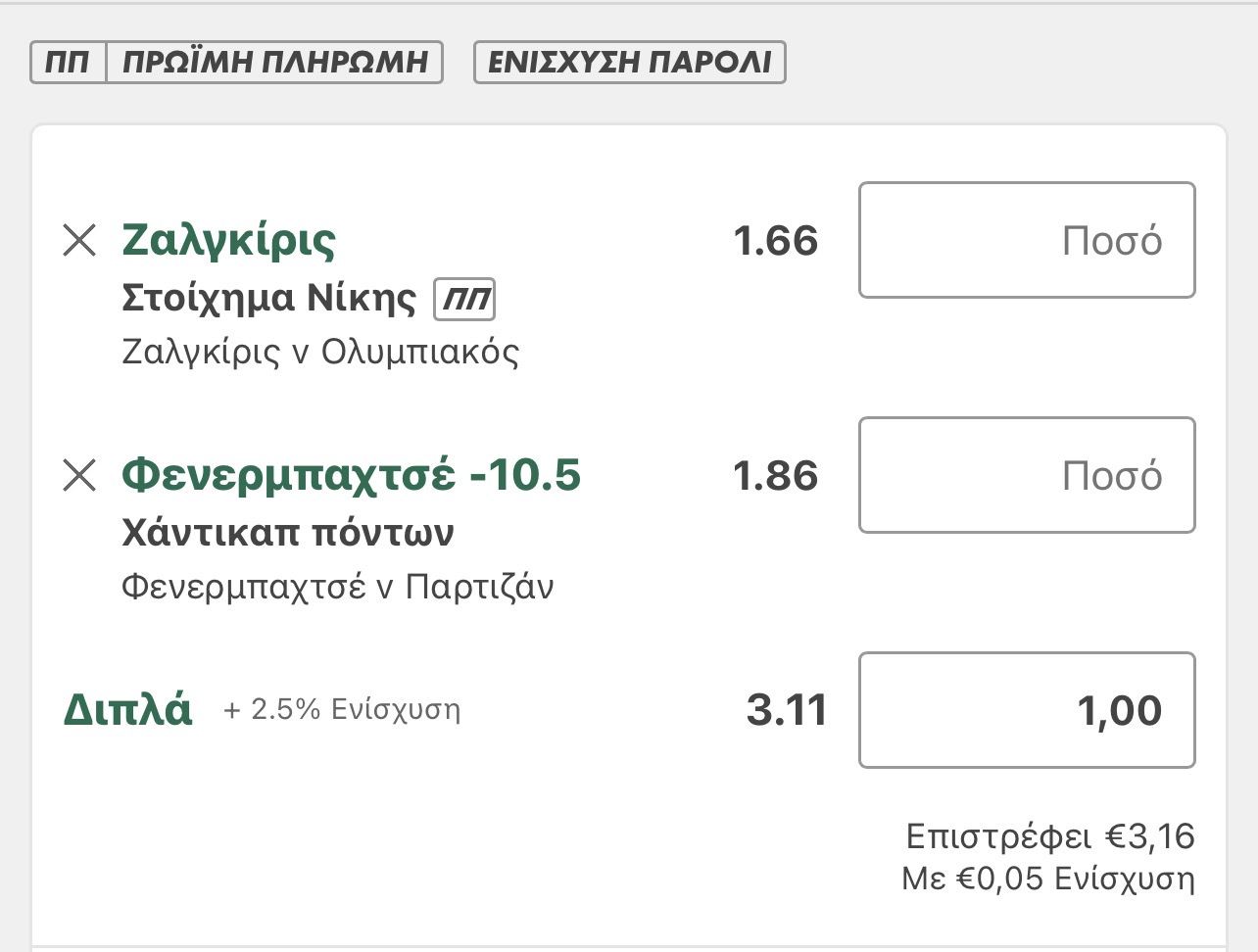The image size is (1258, 952).
Task: Click the Διπλά bet type label
Action: [x=127, y=710]
